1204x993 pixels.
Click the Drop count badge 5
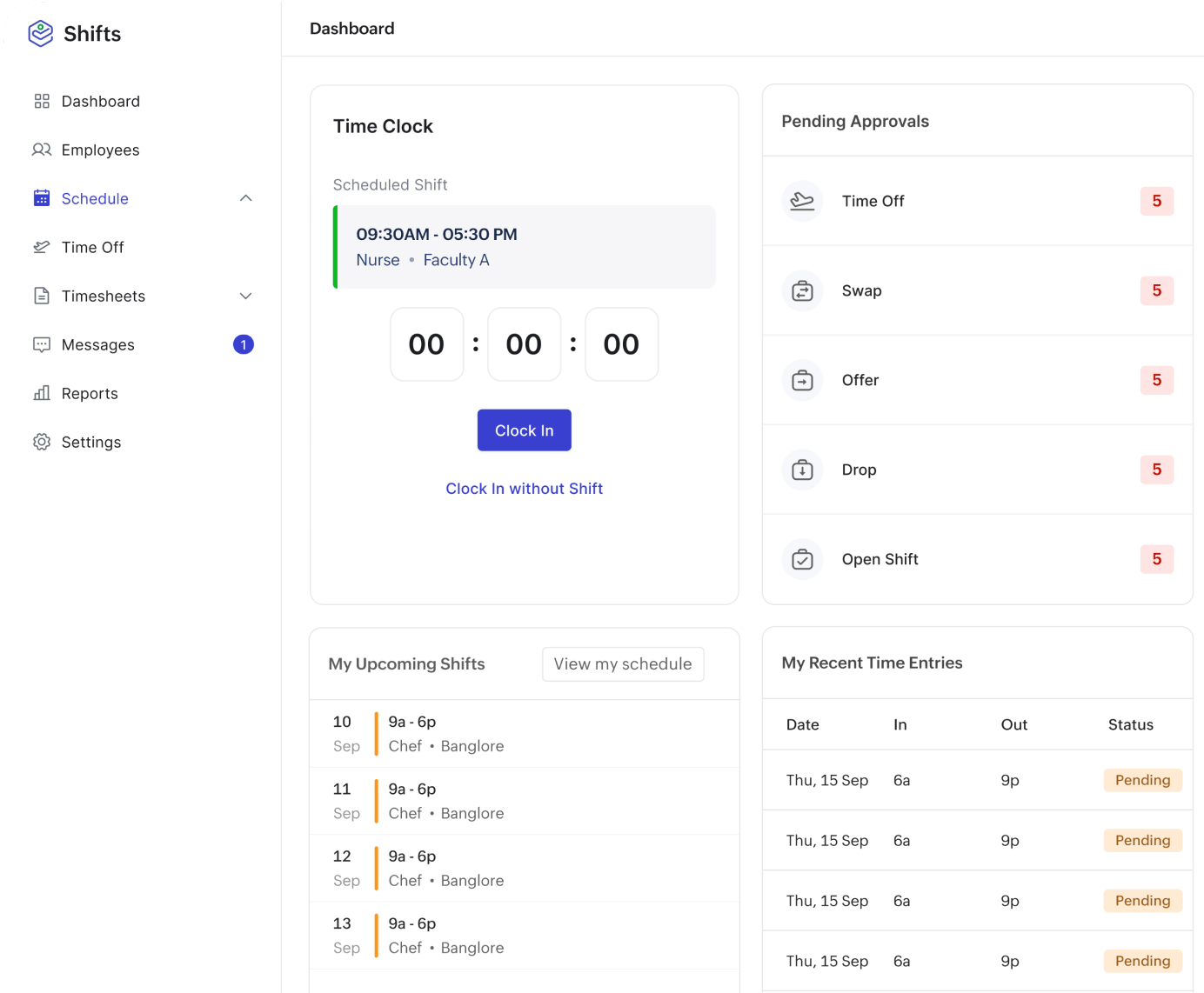[x=1157, y=470]
